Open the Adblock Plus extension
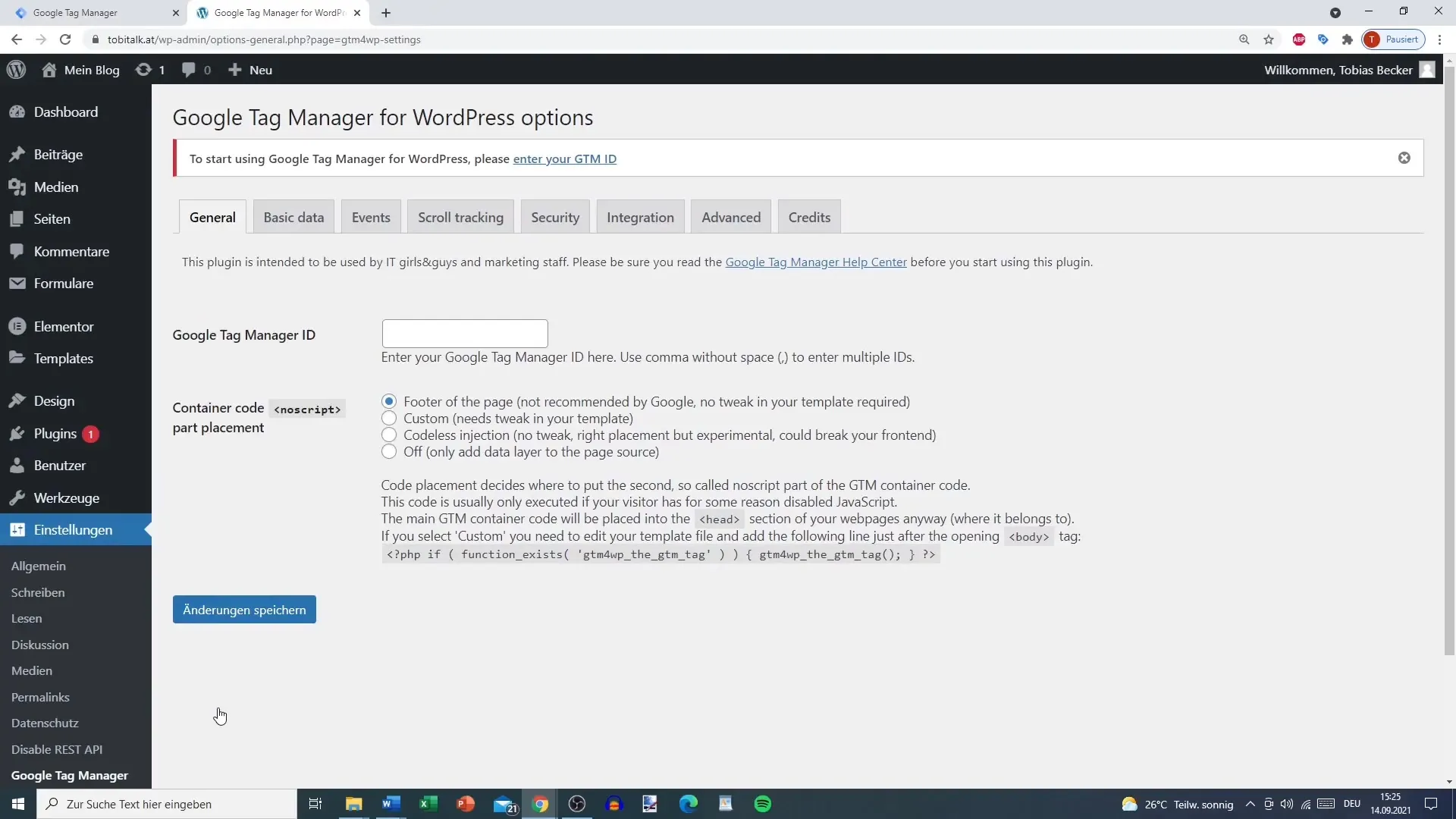Image resolution: width=1456 pixels, height=819 pixels. tap(1299, 39)
